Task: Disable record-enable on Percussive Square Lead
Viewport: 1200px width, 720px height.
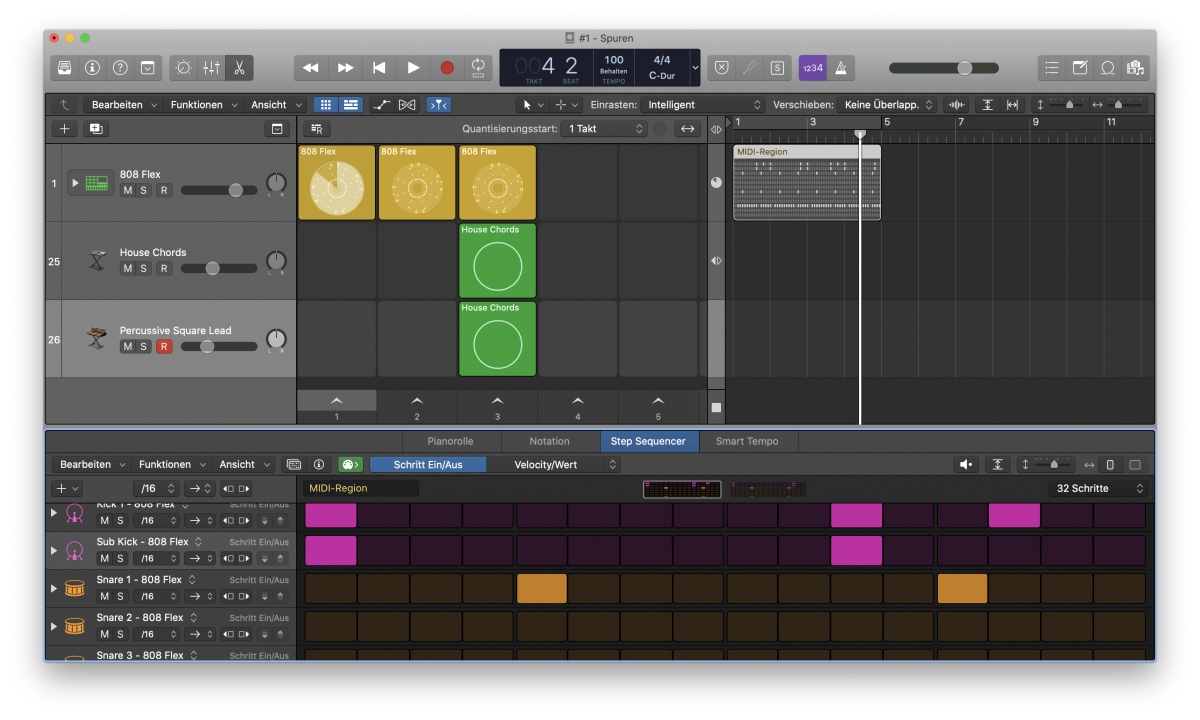Action: pos(164,346)
